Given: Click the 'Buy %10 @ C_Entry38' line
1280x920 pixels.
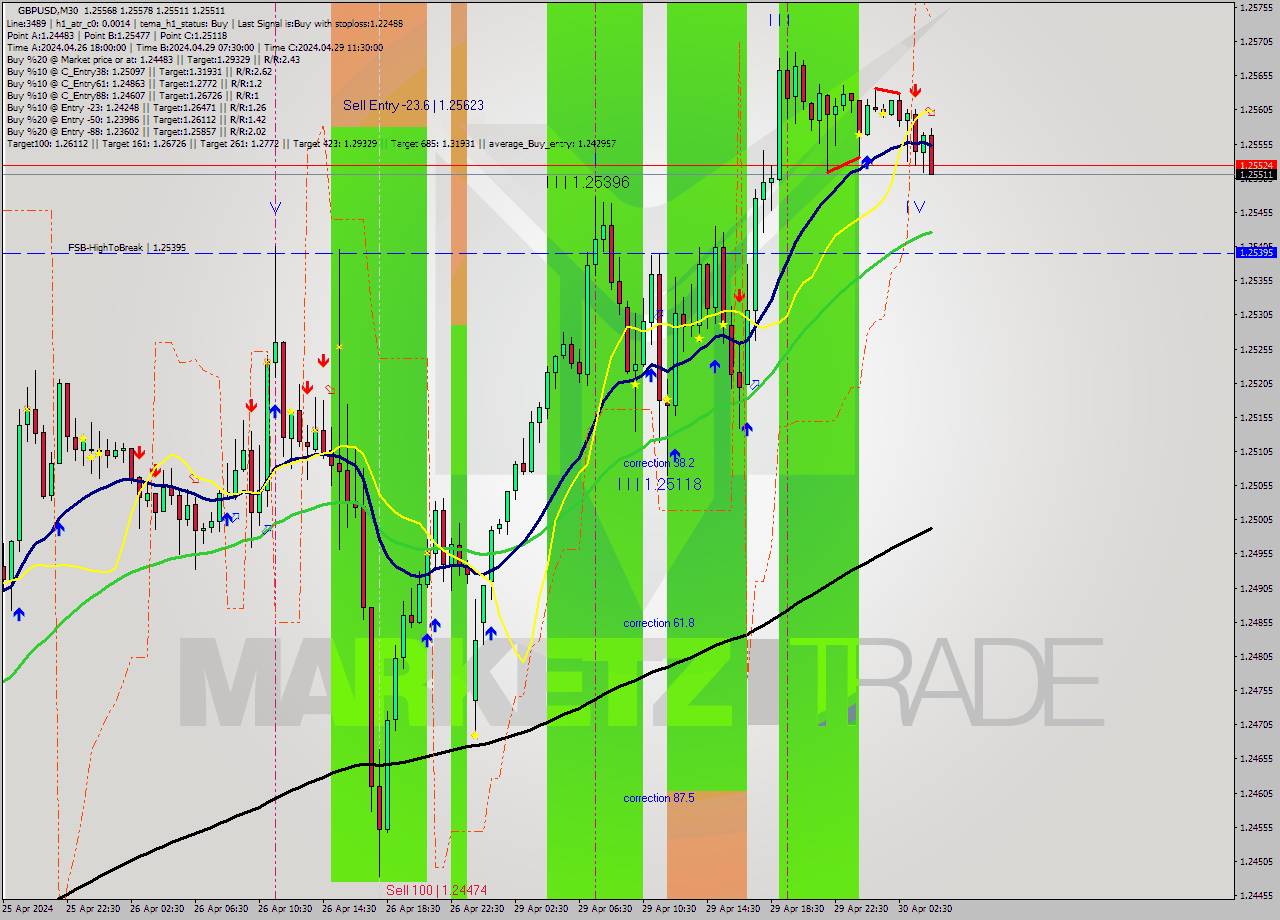Looking at the screenshot, I should click(139, 71).
